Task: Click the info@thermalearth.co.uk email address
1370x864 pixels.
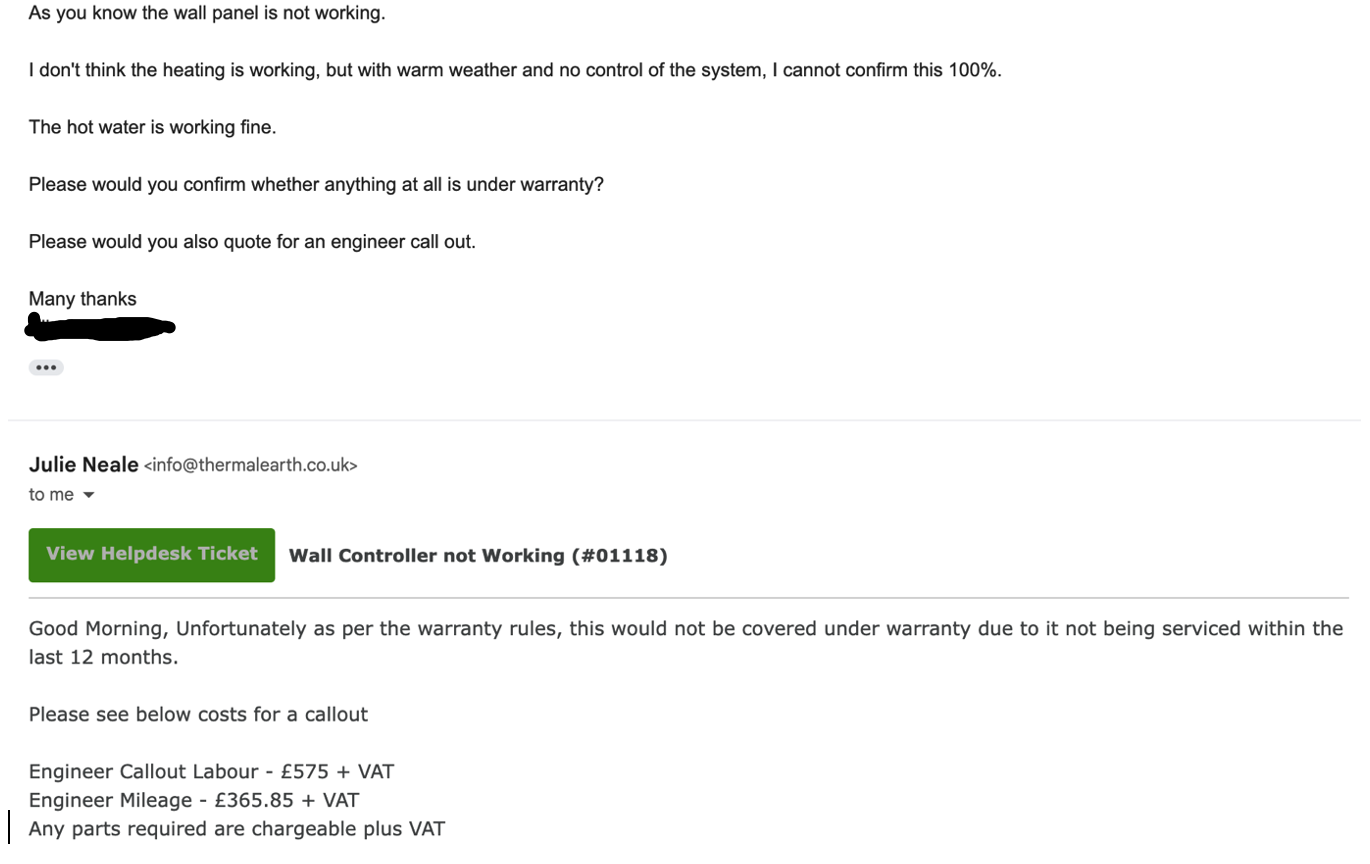Action: (x=251, y=465)
